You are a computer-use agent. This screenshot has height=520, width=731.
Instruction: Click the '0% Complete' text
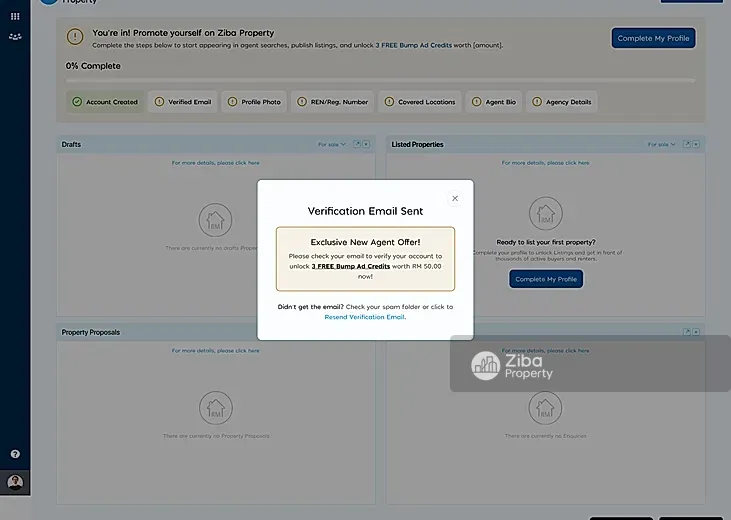tap(93, 66)
